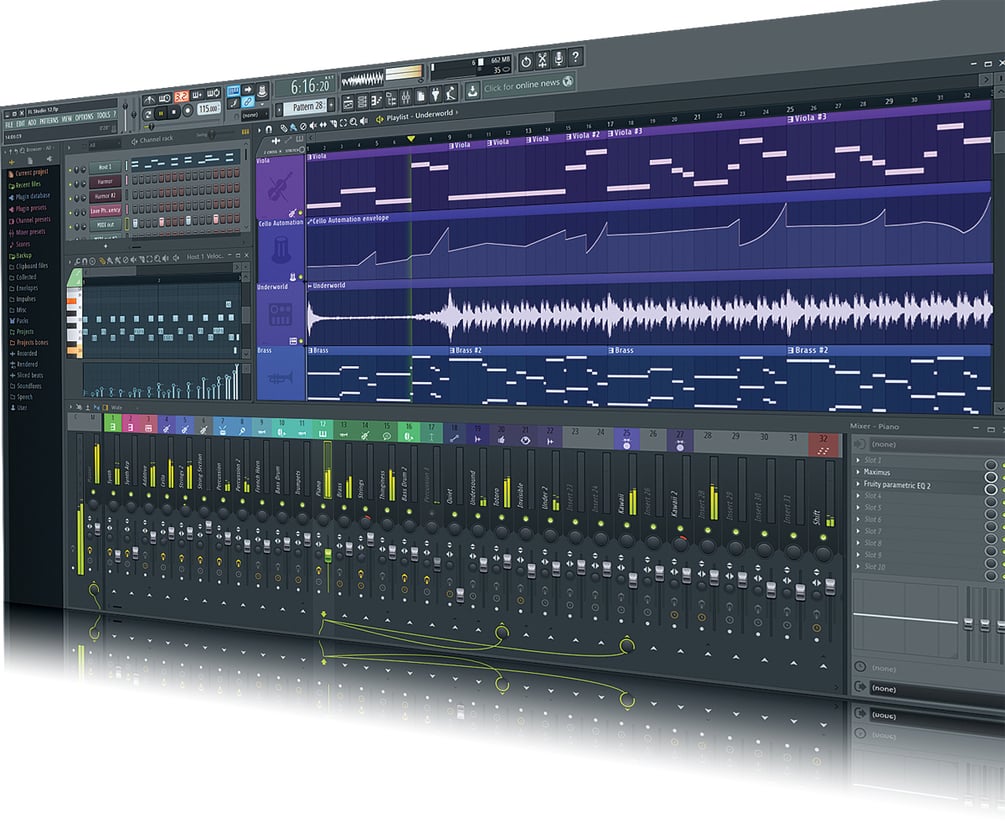Click the yellow playlist playhead marker
This screenshot has width=1005, height=822.
coord(411,138)
